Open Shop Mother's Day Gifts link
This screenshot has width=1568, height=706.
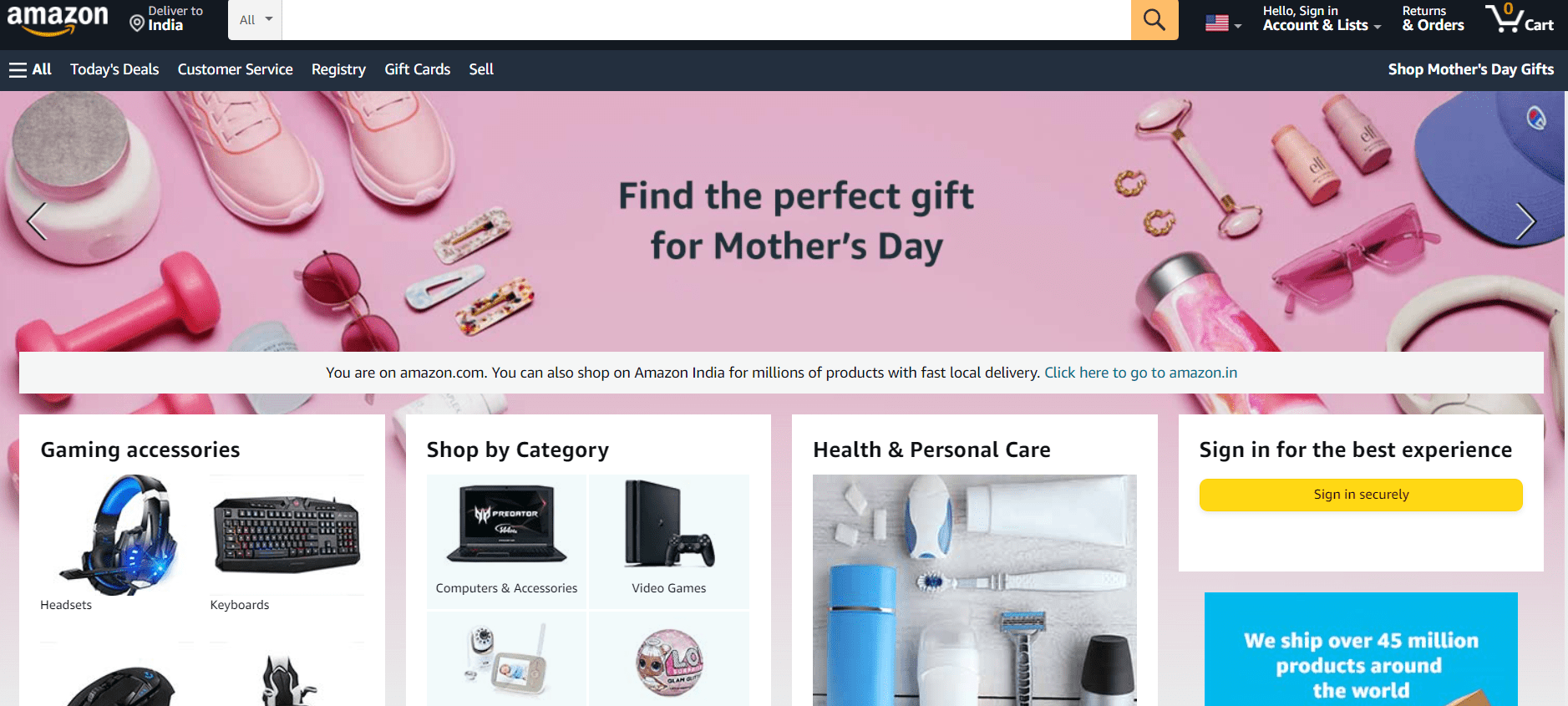pos(1471,69)
